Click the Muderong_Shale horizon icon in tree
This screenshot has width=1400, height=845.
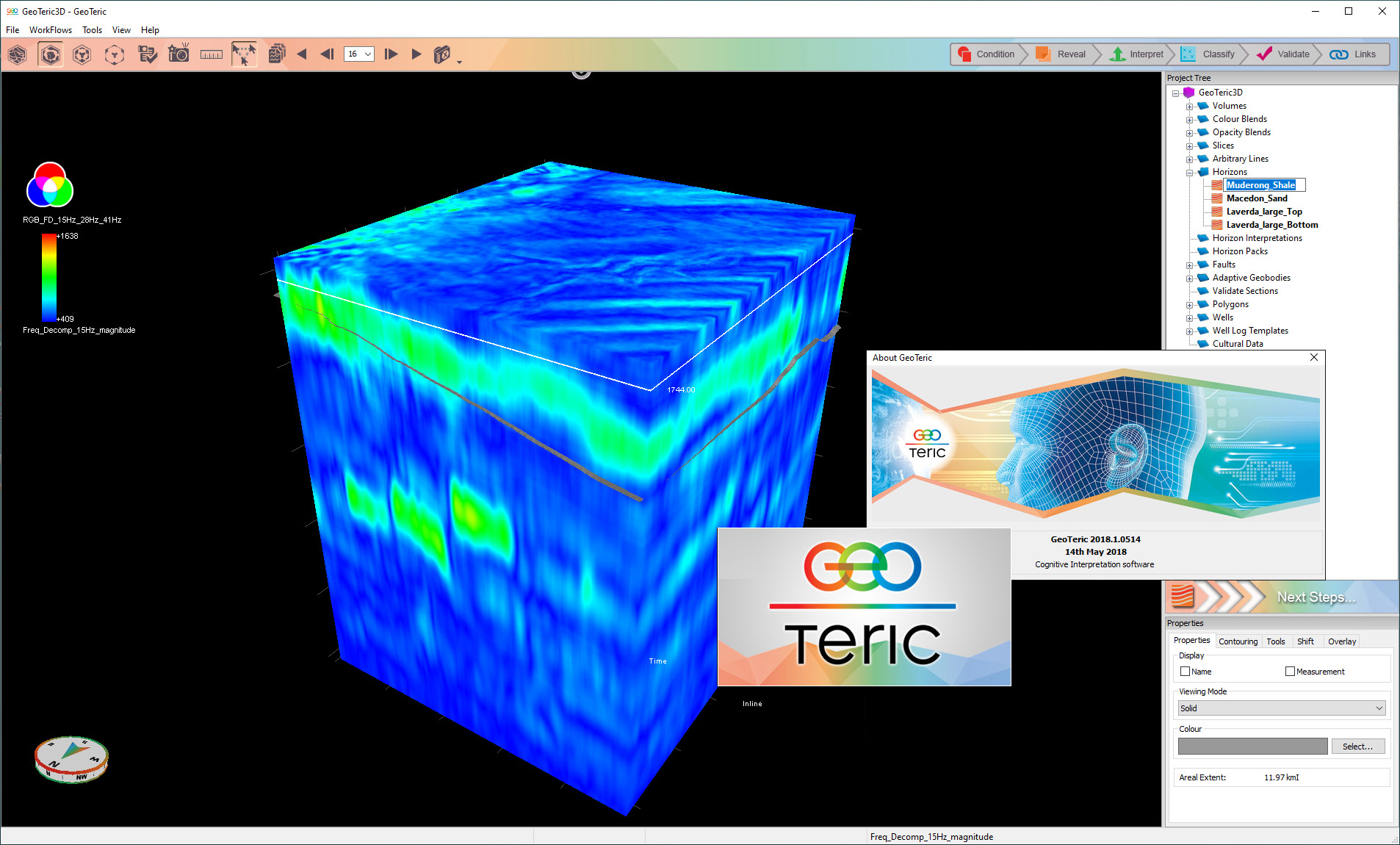coord(1217,185)
